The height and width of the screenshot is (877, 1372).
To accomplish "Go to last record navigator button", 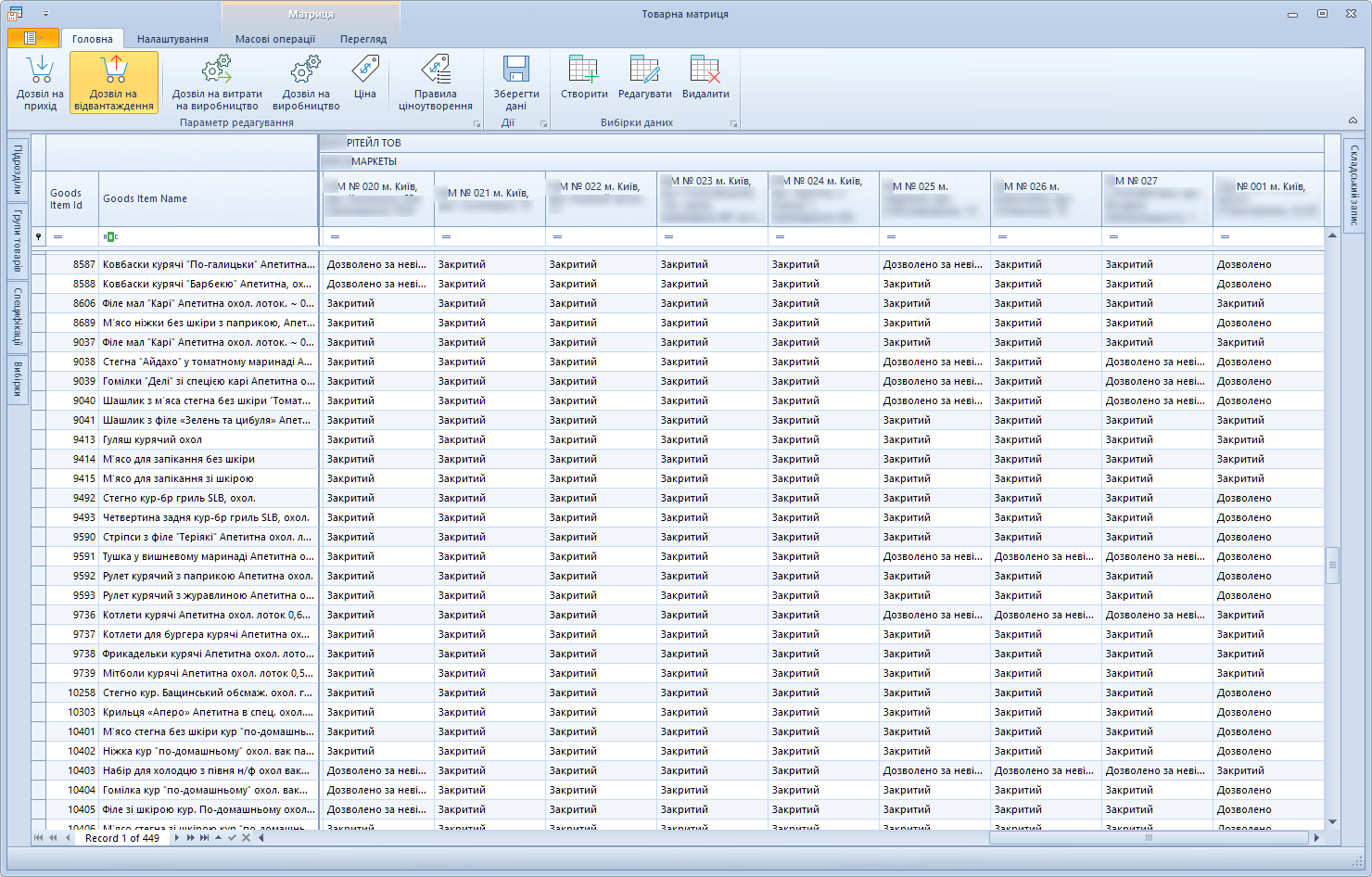I will pyautogui.click(x=204, y=838).
